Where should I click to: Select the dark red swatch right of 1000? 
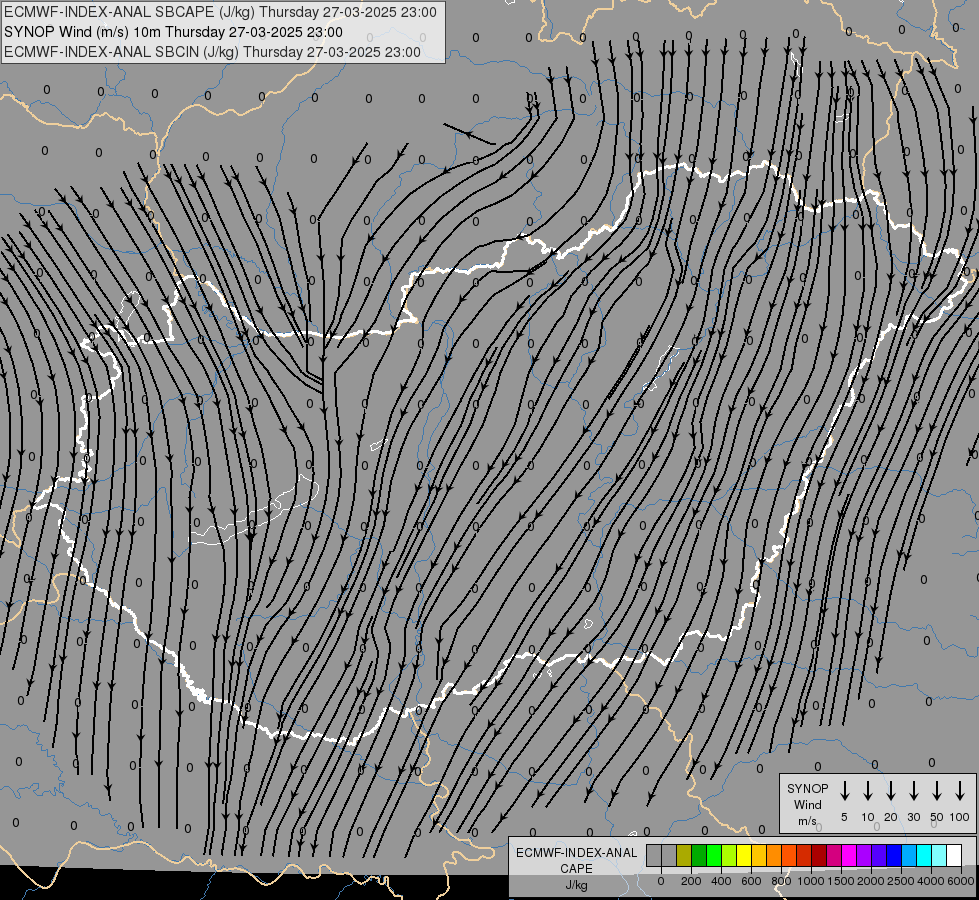point(819,855)
